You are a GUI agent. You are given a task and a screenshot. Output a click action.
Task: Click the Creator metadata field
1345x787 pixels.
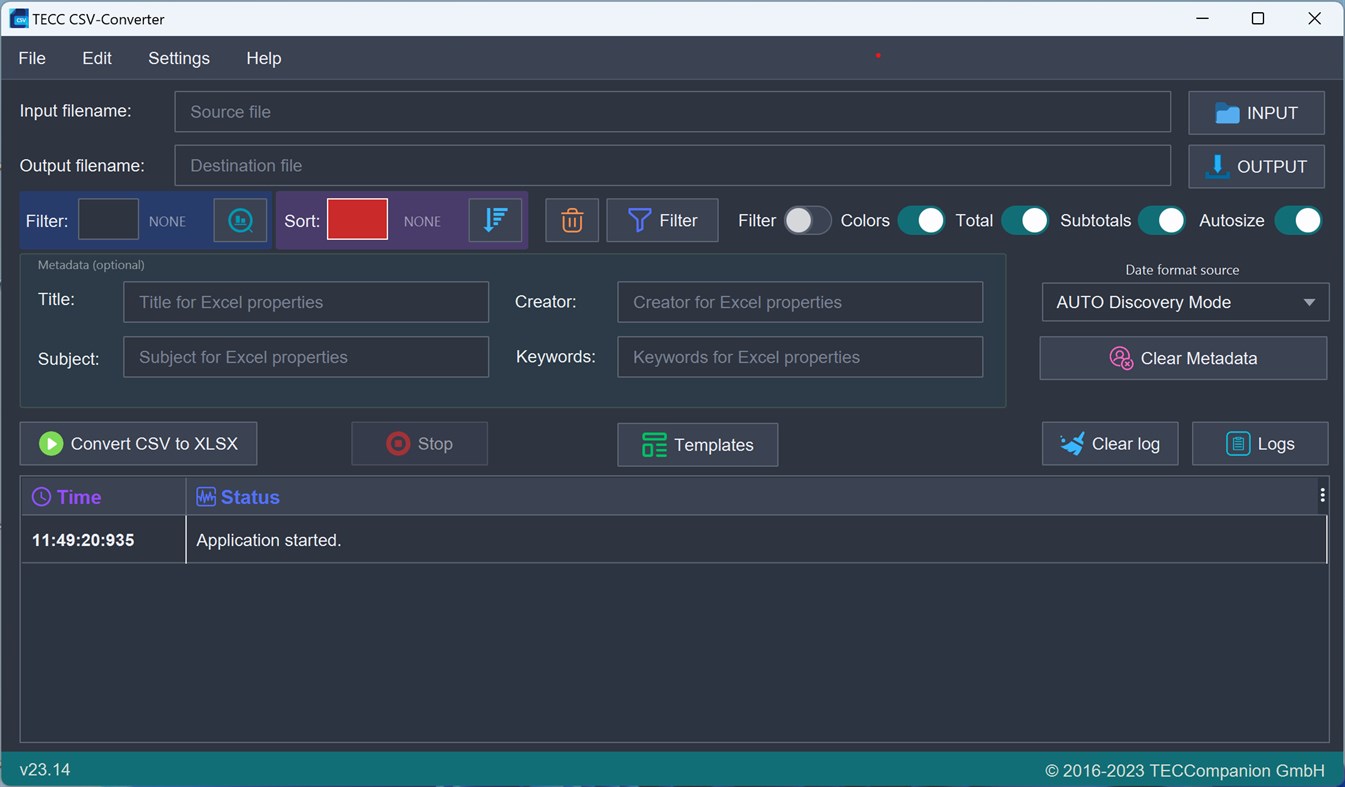[800, 302]
